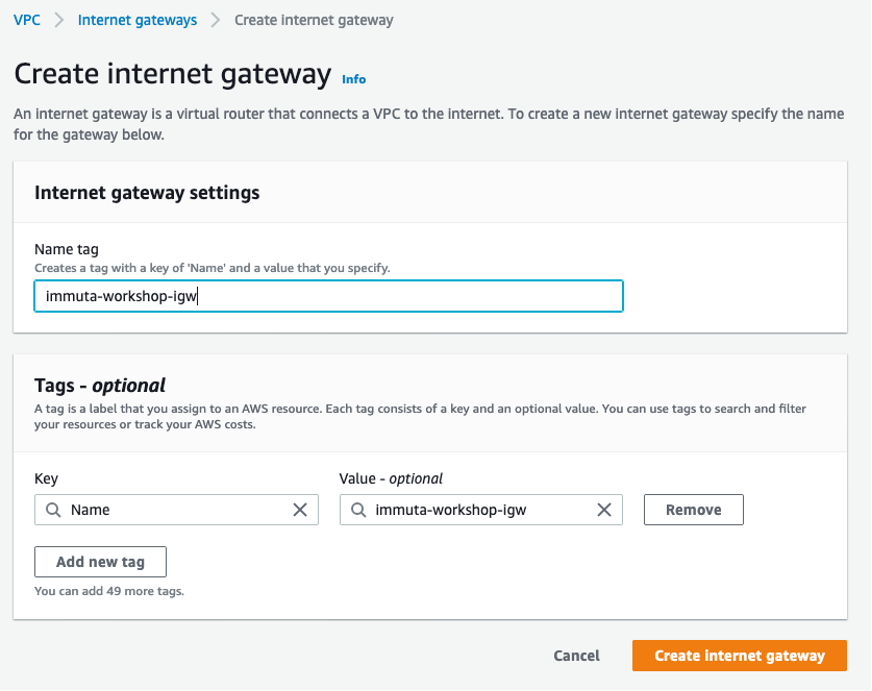Cancel creating the internet gateway
The image size is (872, 691).
coord(576,656)
